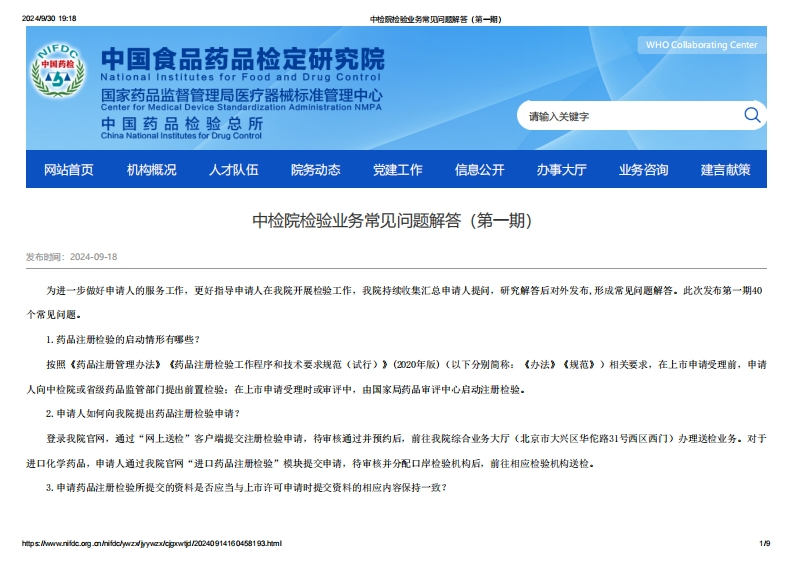Go to 网站首页 in the navigation bar
Screen dimensions: 793x561
pos(69,169)
